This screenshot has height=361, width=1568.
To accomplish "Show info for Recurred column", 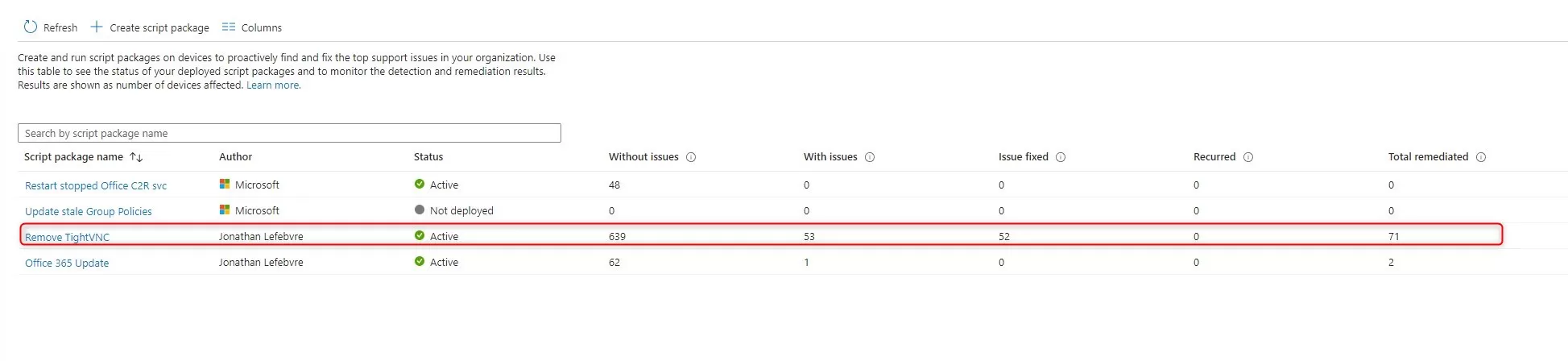I will pos(1248,157).
